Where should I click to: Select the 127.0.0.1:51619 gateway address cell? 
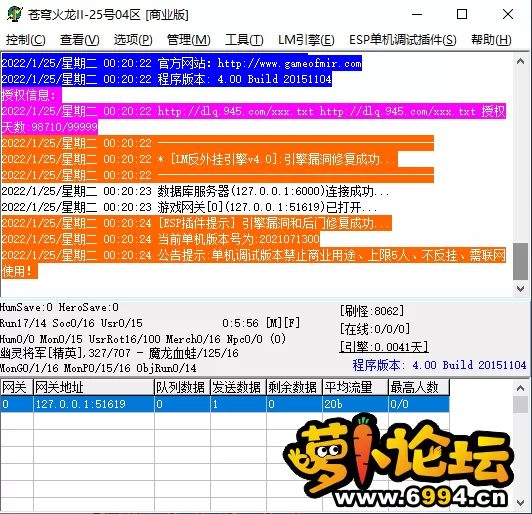pos(94,404)
